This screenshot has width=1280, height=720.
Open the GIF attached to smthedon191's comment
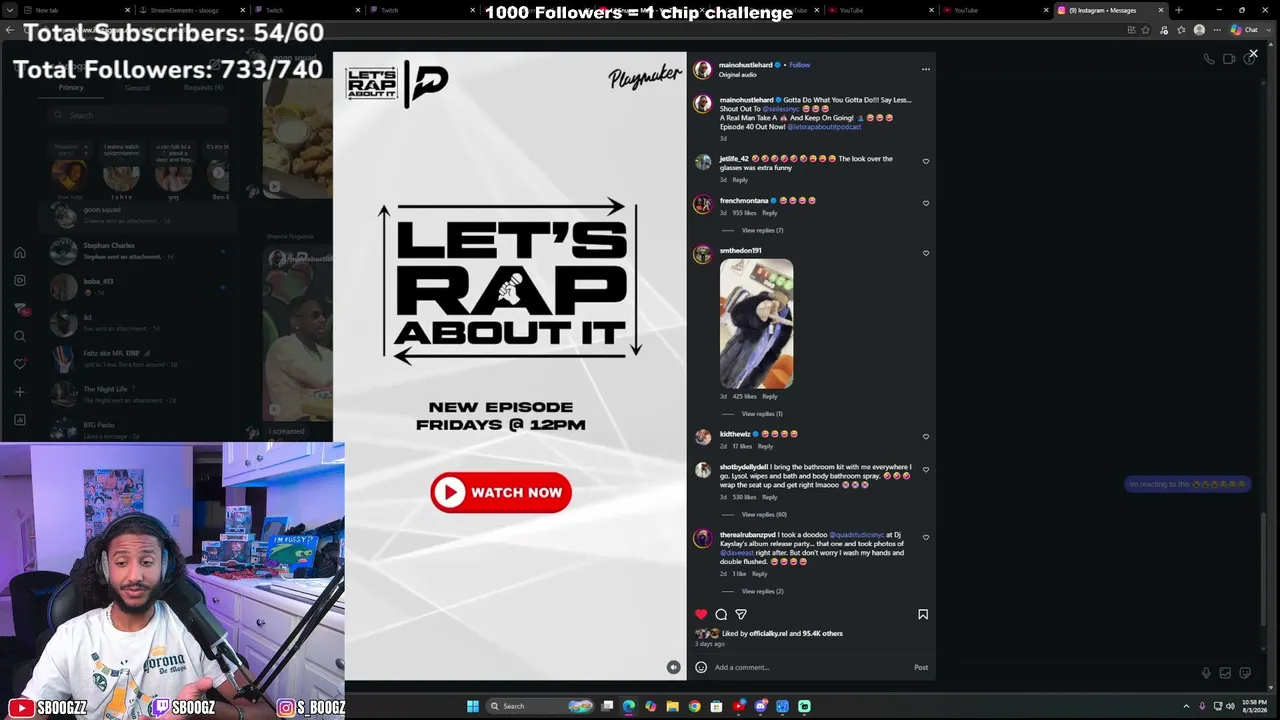757,324
